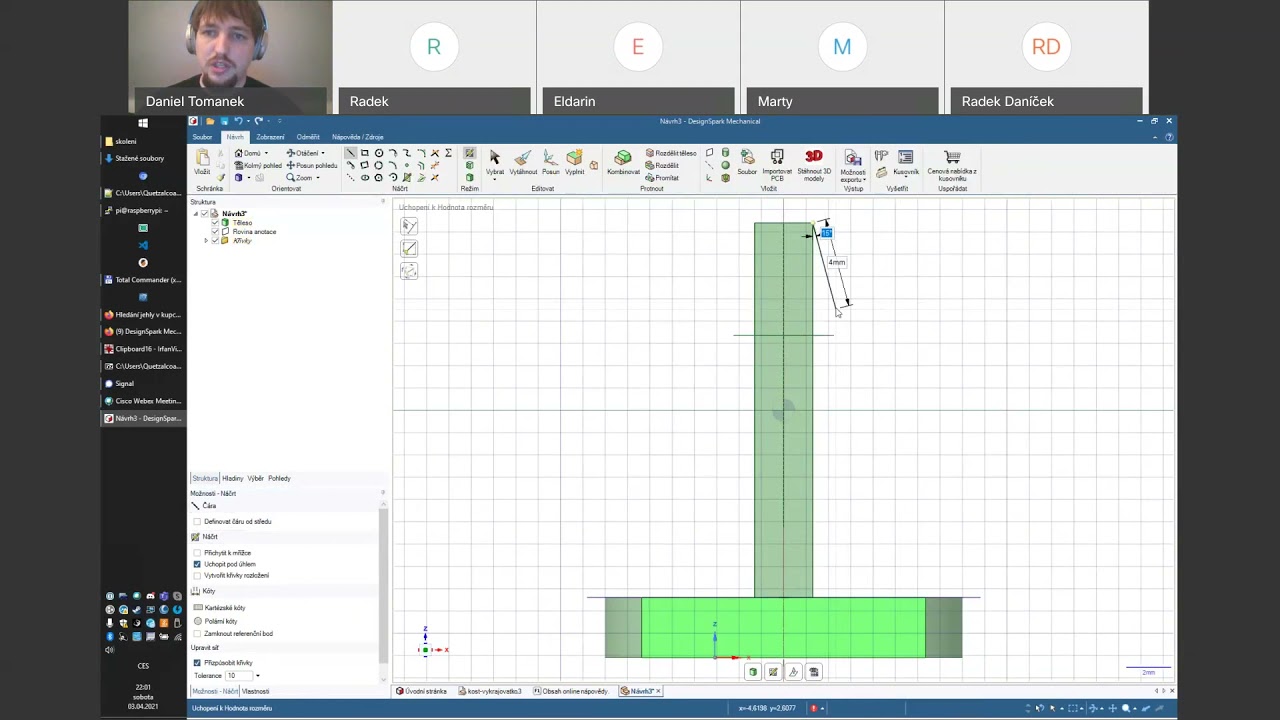Toggle Definovat čáru od středu checkbox
Screen dimensions: 1280x720
[x=197, y=521]
